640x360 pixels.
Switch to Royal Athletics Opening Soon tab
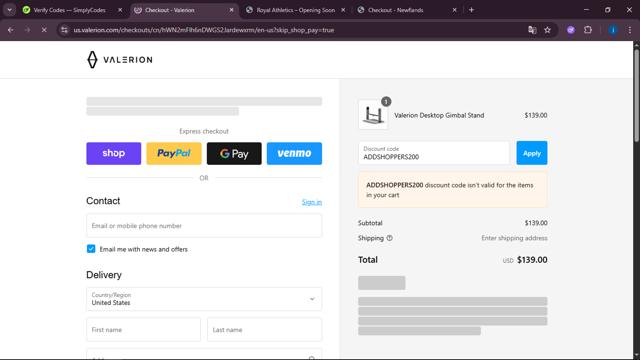pyautogui.click(x=295, y=10)
